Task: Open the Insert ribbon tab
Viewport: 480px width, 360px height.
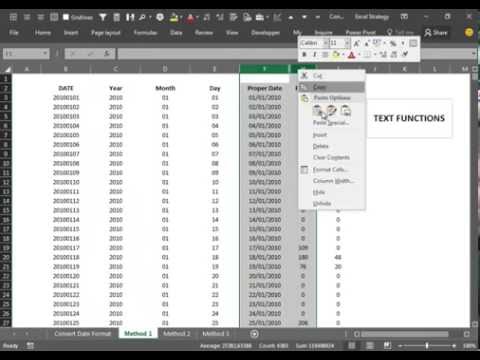Action: click(x=71, y=33)
